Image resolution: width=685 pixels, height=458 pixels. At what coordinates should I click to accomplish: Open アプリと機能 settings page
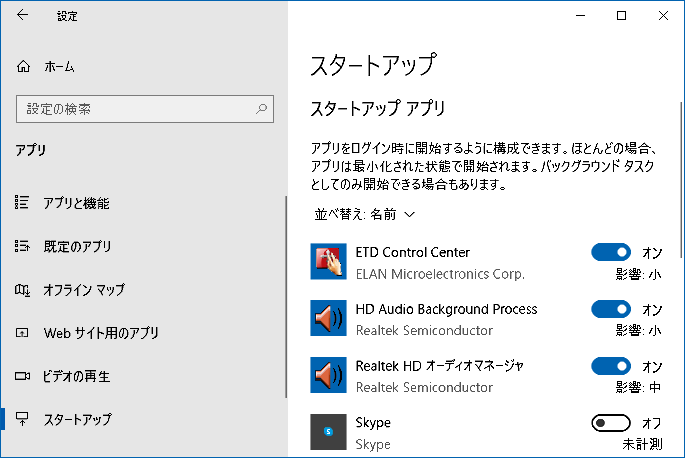coord(76,203)
